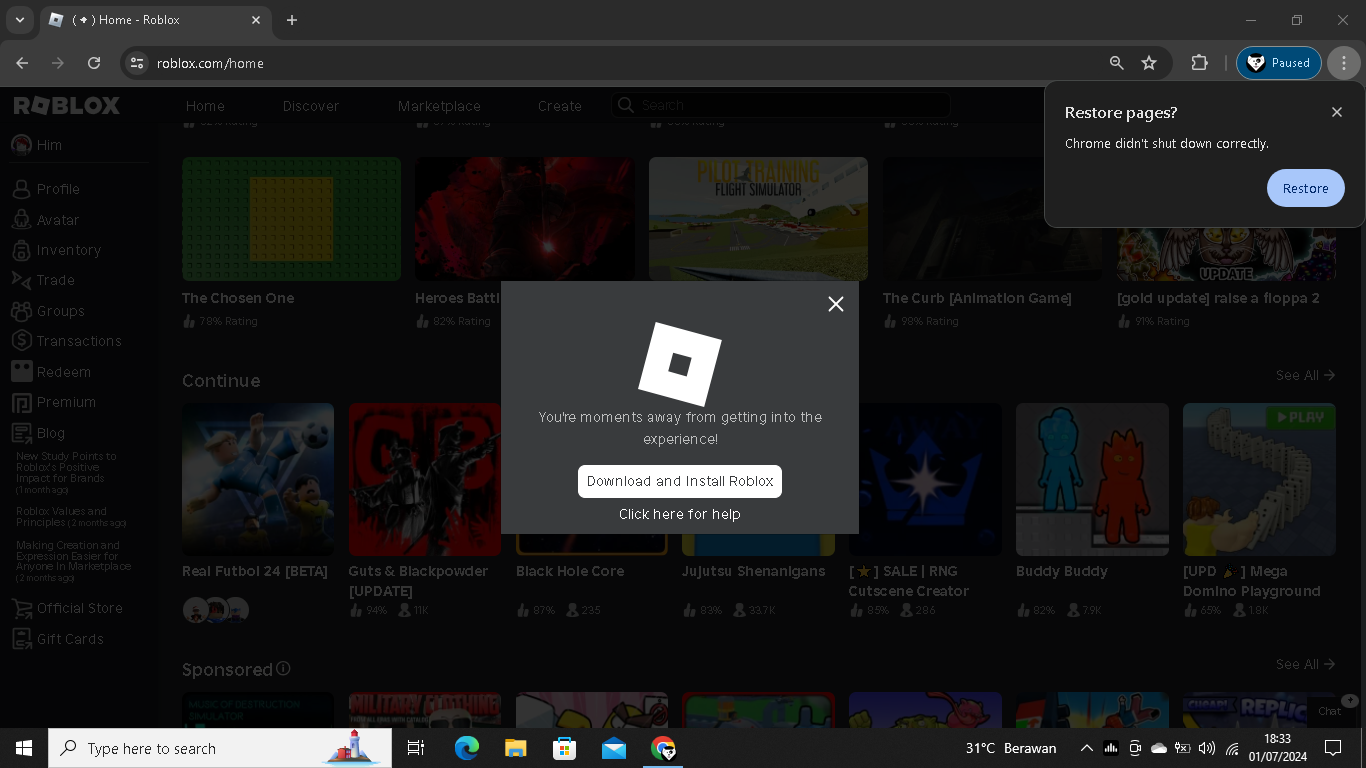Open the Mail app from taskbar
The height and width of the screenshot is (768, 1366).
pyautogui.click(x=614, y=748)
